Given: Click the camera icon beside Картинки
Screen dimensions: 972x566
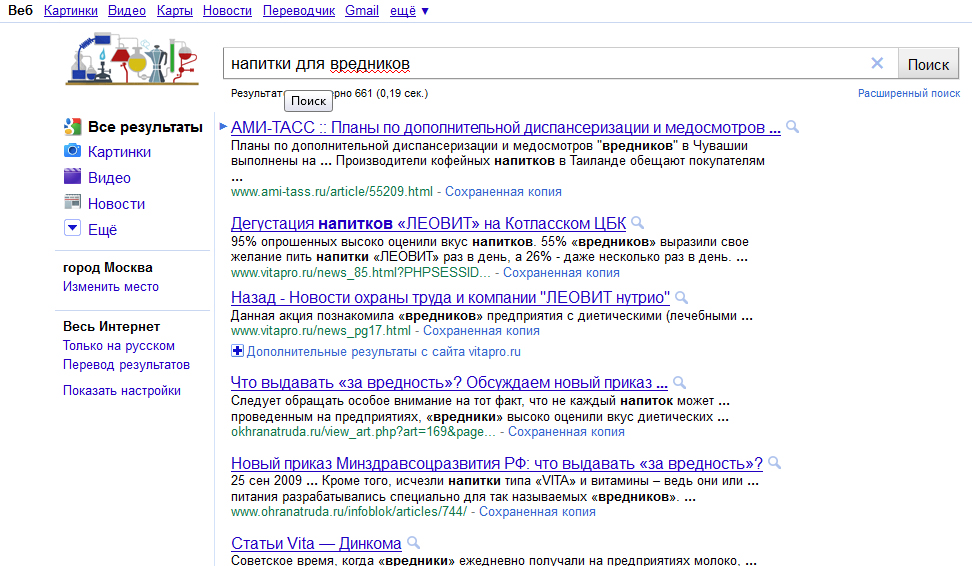Looking at the screenshot, I should 73,151.
